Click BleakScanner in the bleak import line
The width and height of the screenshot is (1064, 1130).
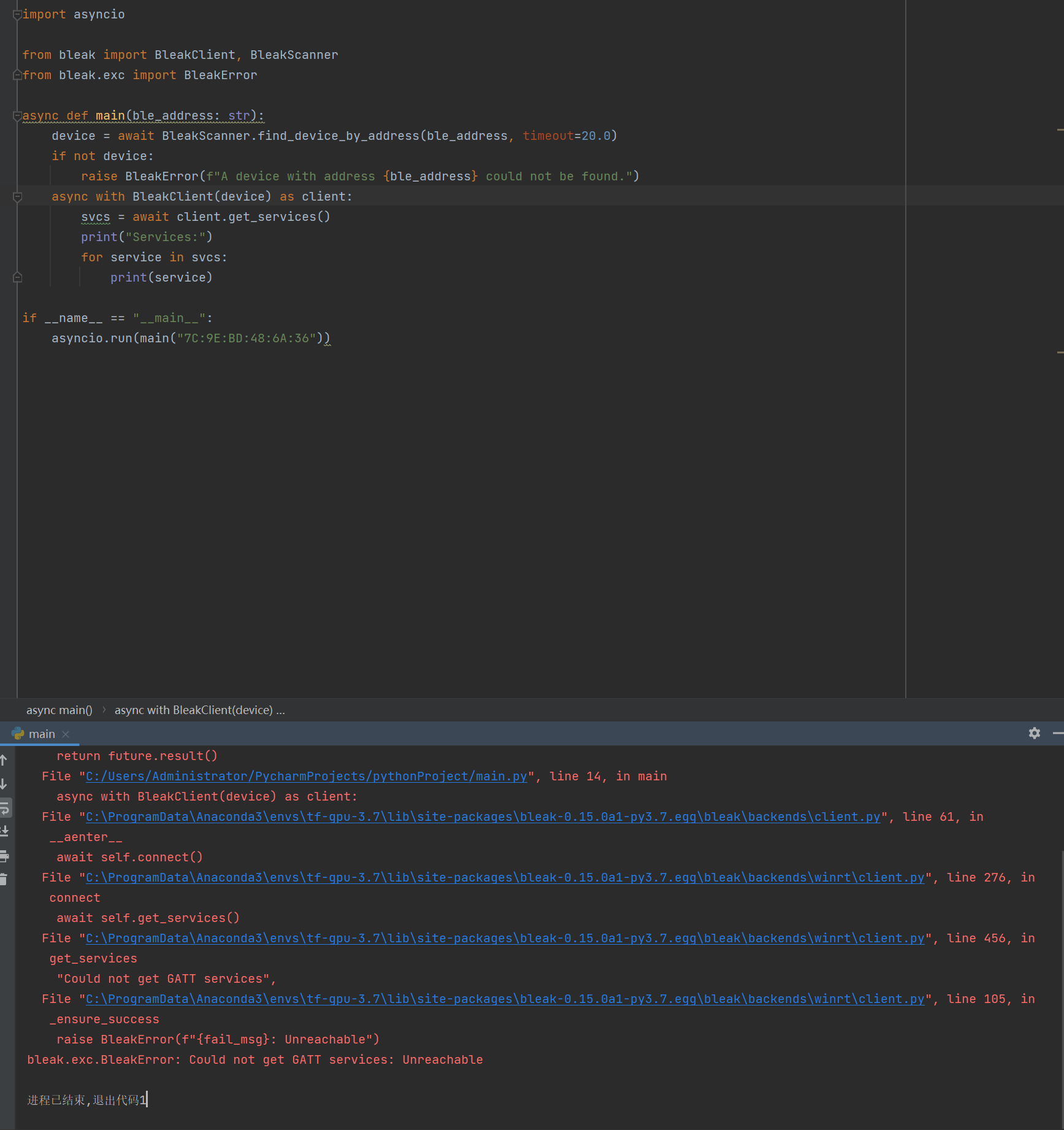294,55
